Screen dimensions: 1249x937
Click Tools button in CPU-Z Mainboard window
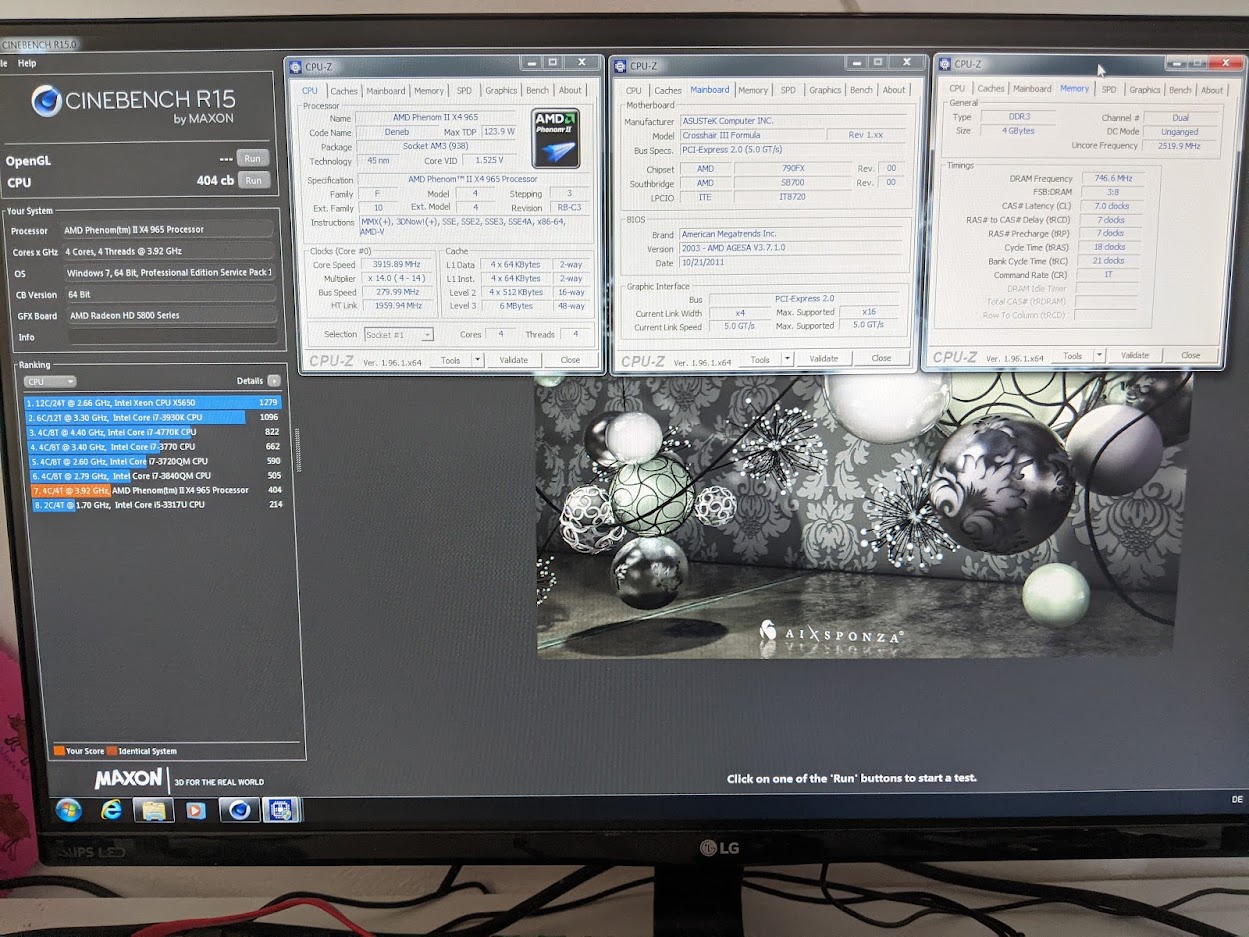[760, 359]
